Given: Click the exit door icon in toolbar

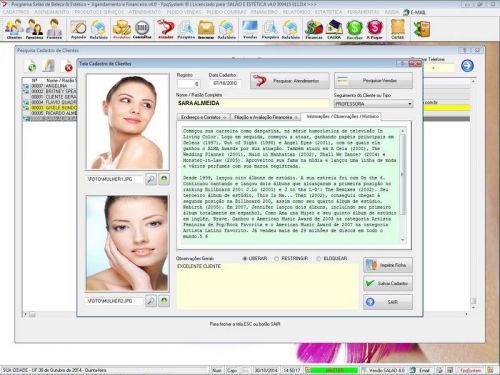Looking at the screenshot, I should [x=422, y=29].
